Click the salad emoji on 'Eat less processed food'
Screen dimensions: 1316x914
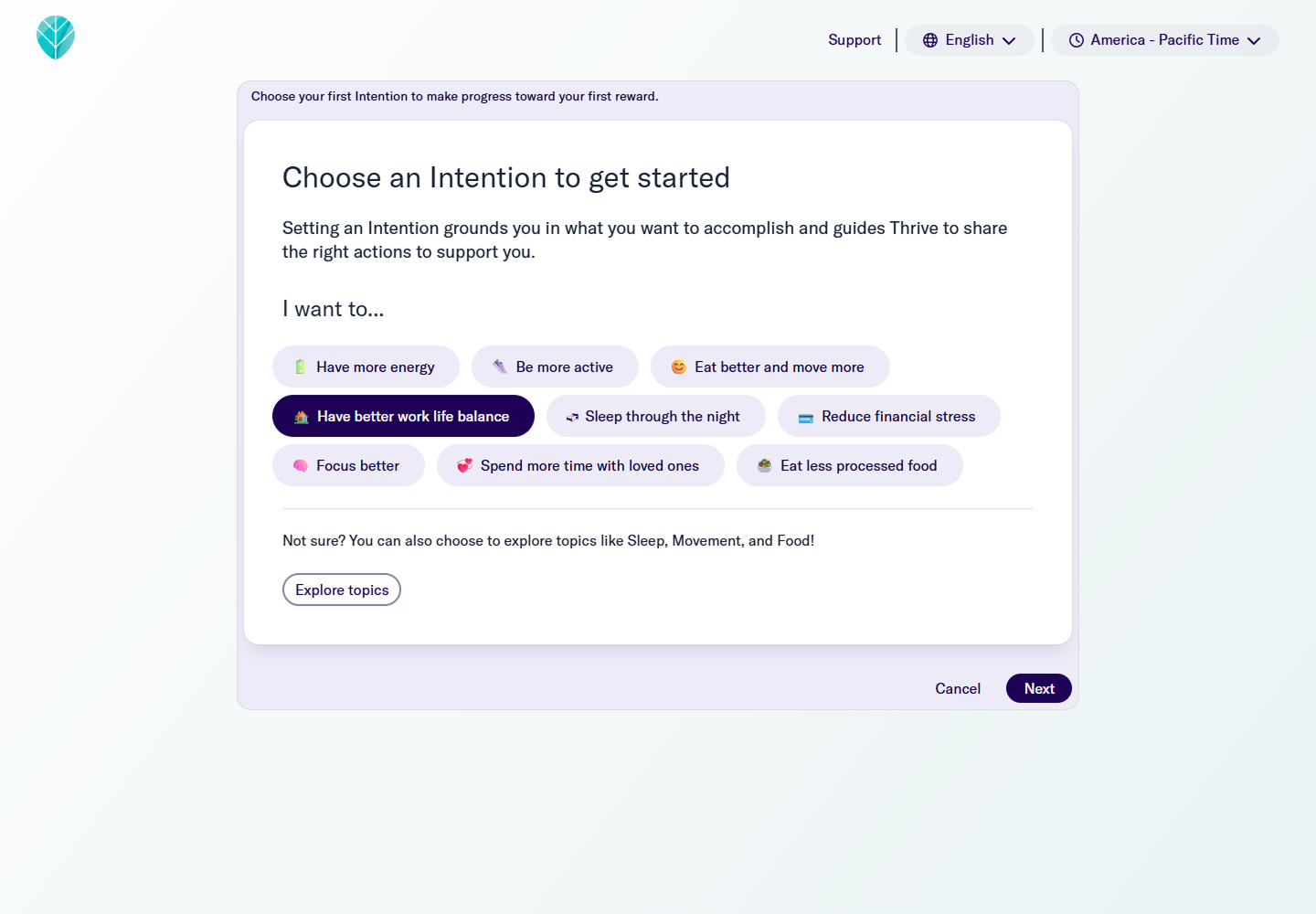click(x=764, y=465)
